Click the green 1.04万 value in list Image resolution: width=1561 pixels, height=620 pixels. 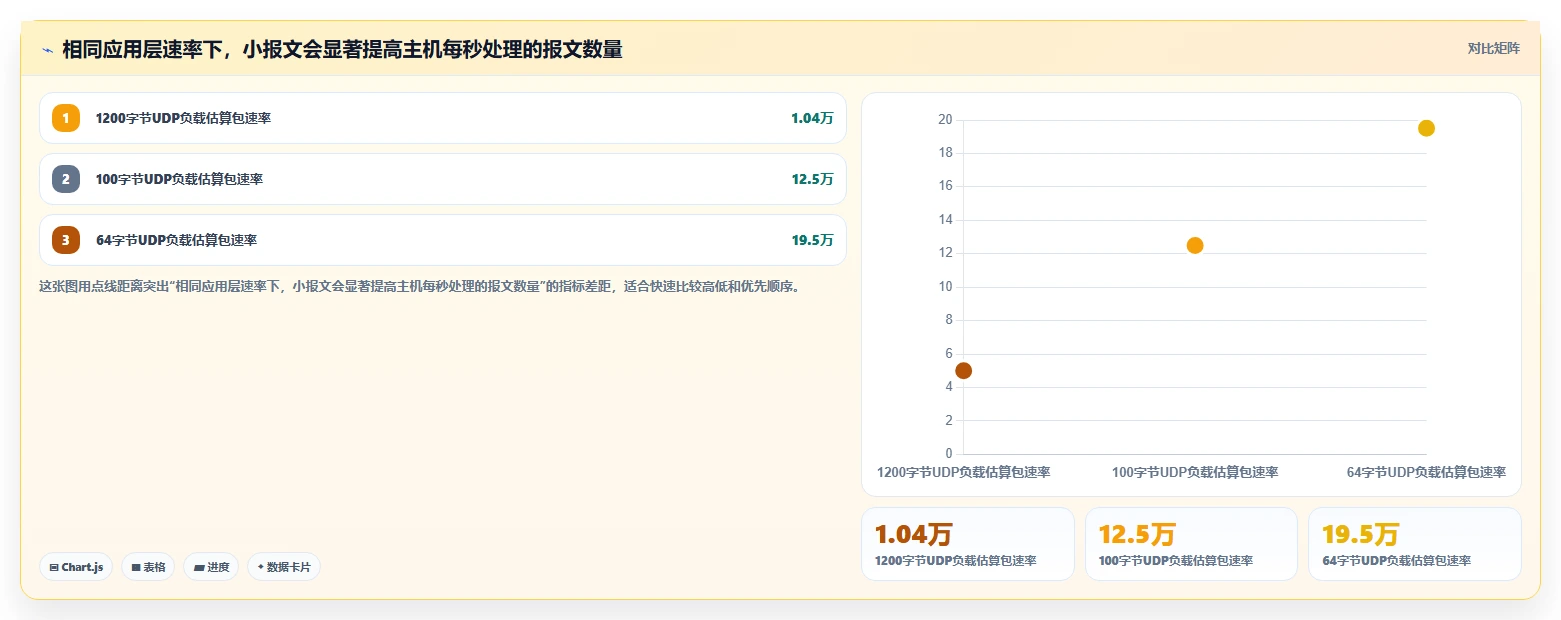click(x=812, y=118)
